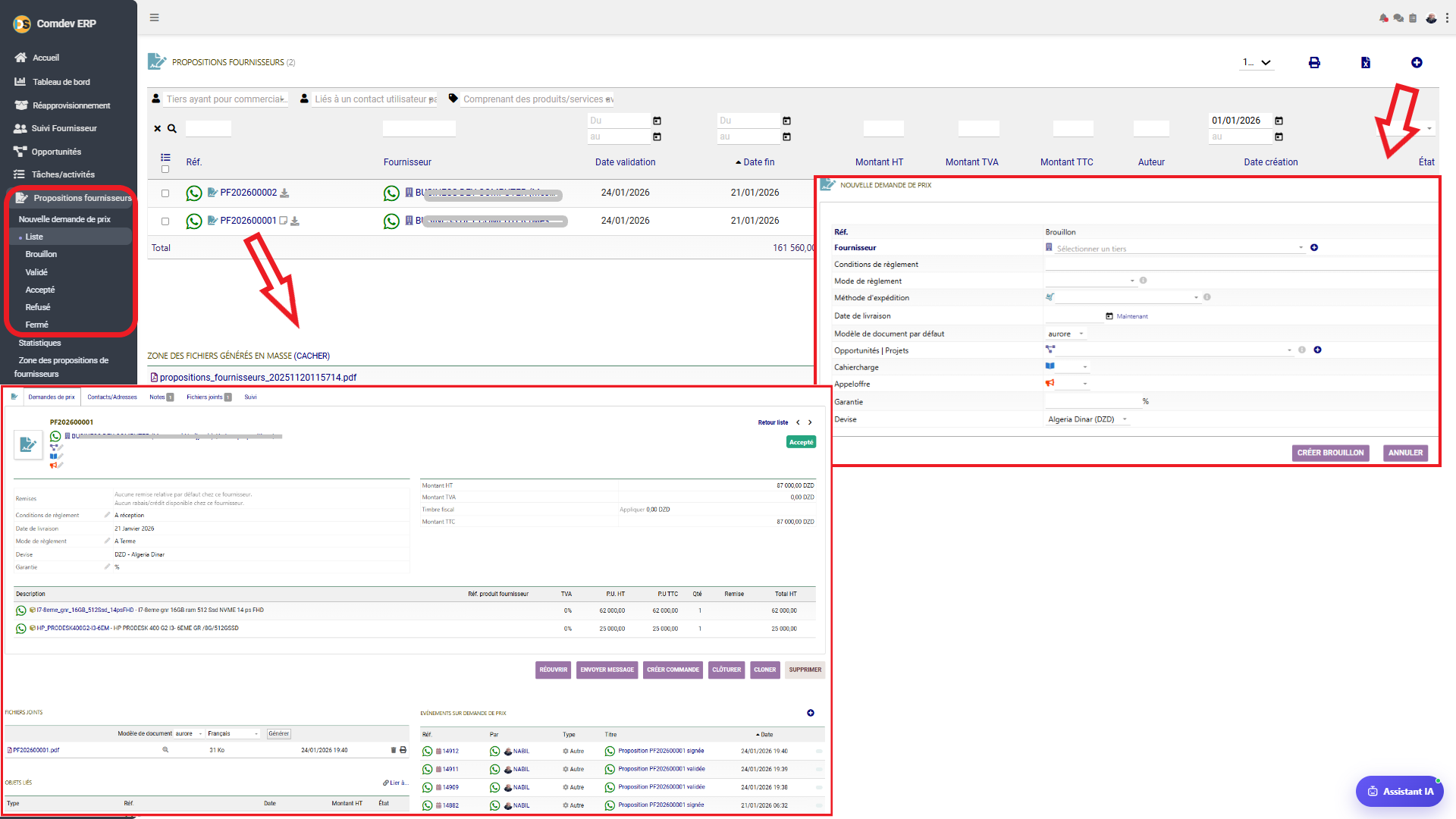Switch to Fichiers joints tab

(x=209, y=397)
